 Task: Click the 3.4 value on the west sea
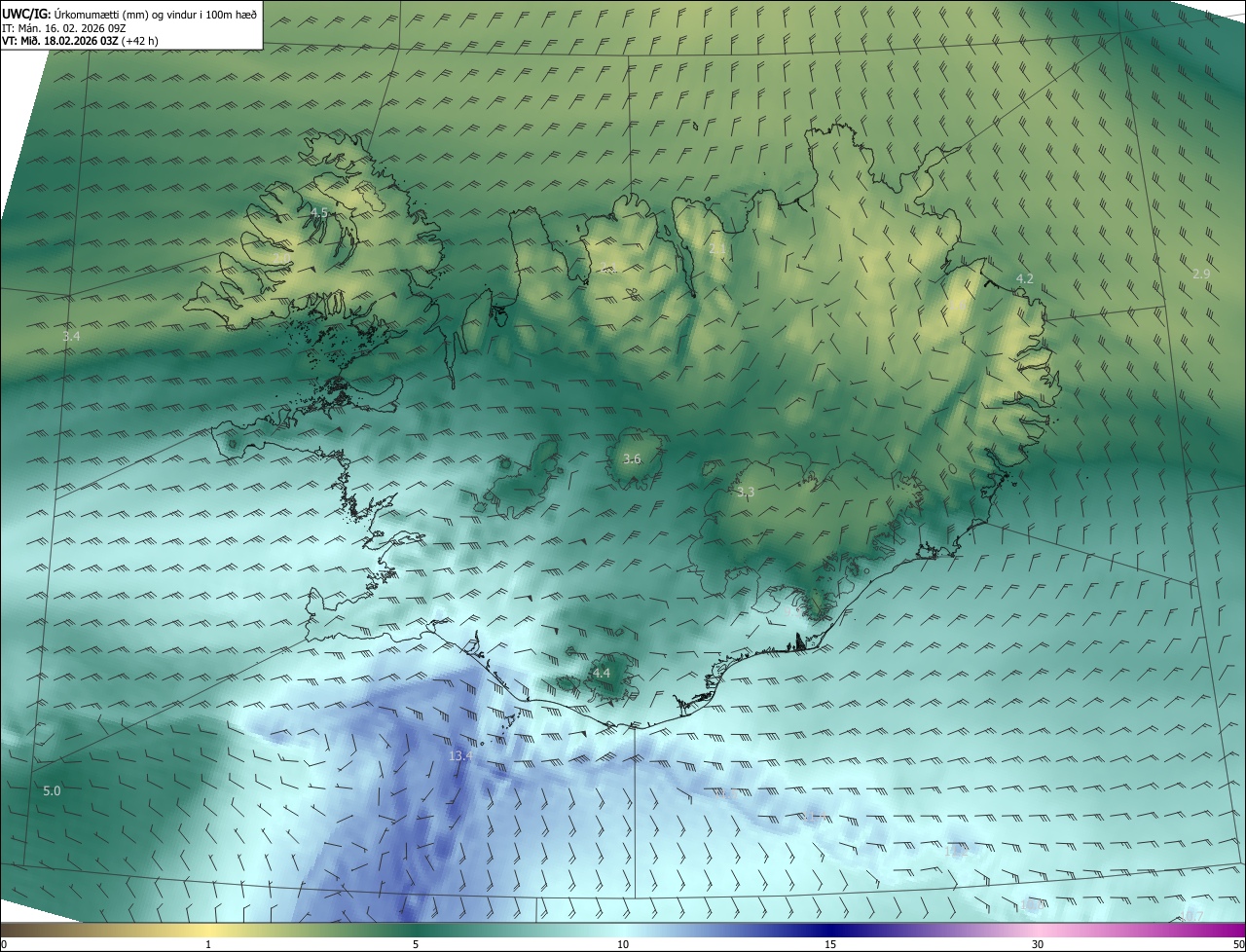[71, 336]
